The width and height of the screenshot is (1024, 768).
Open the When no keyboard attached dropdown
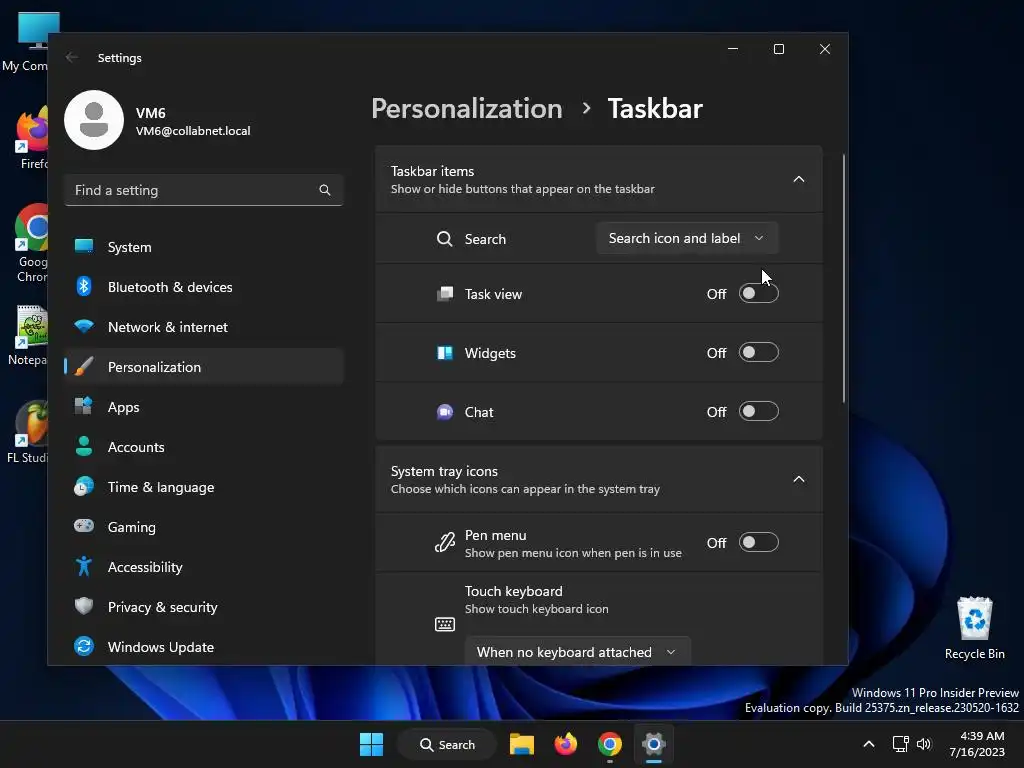(x=577, y=652)
